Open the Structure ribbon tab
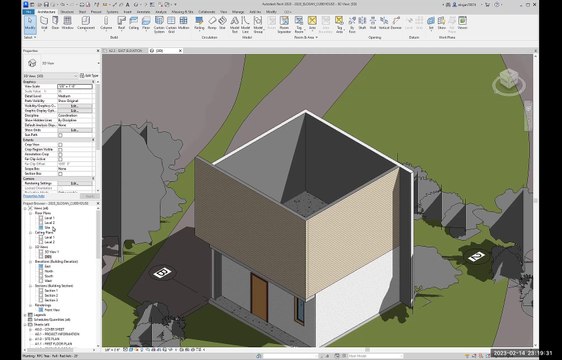This screenshot has height=360, width=562. pos(67,12)
